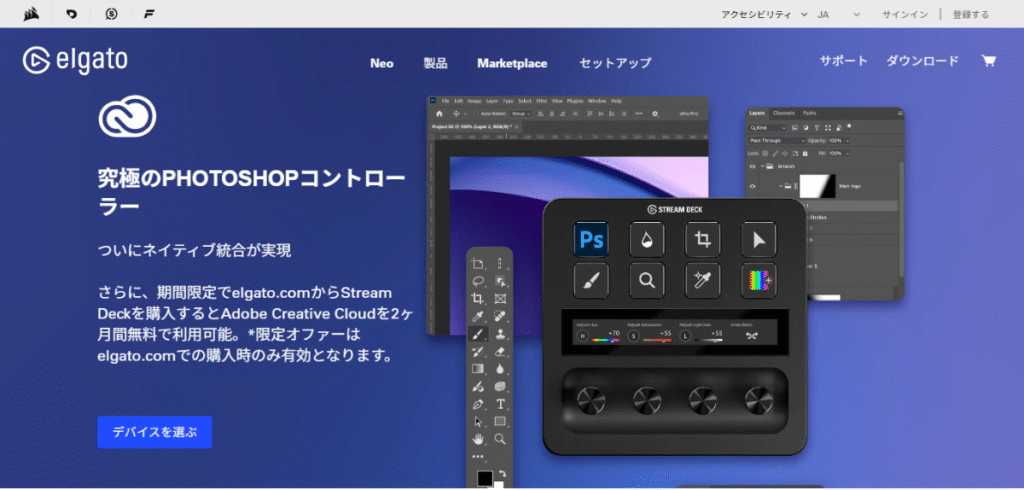Image resolution: width=1024 pixels, height=490 pixels.
Task: Open the サポート link
Action: pyautogui.click(x=844, y=61)
